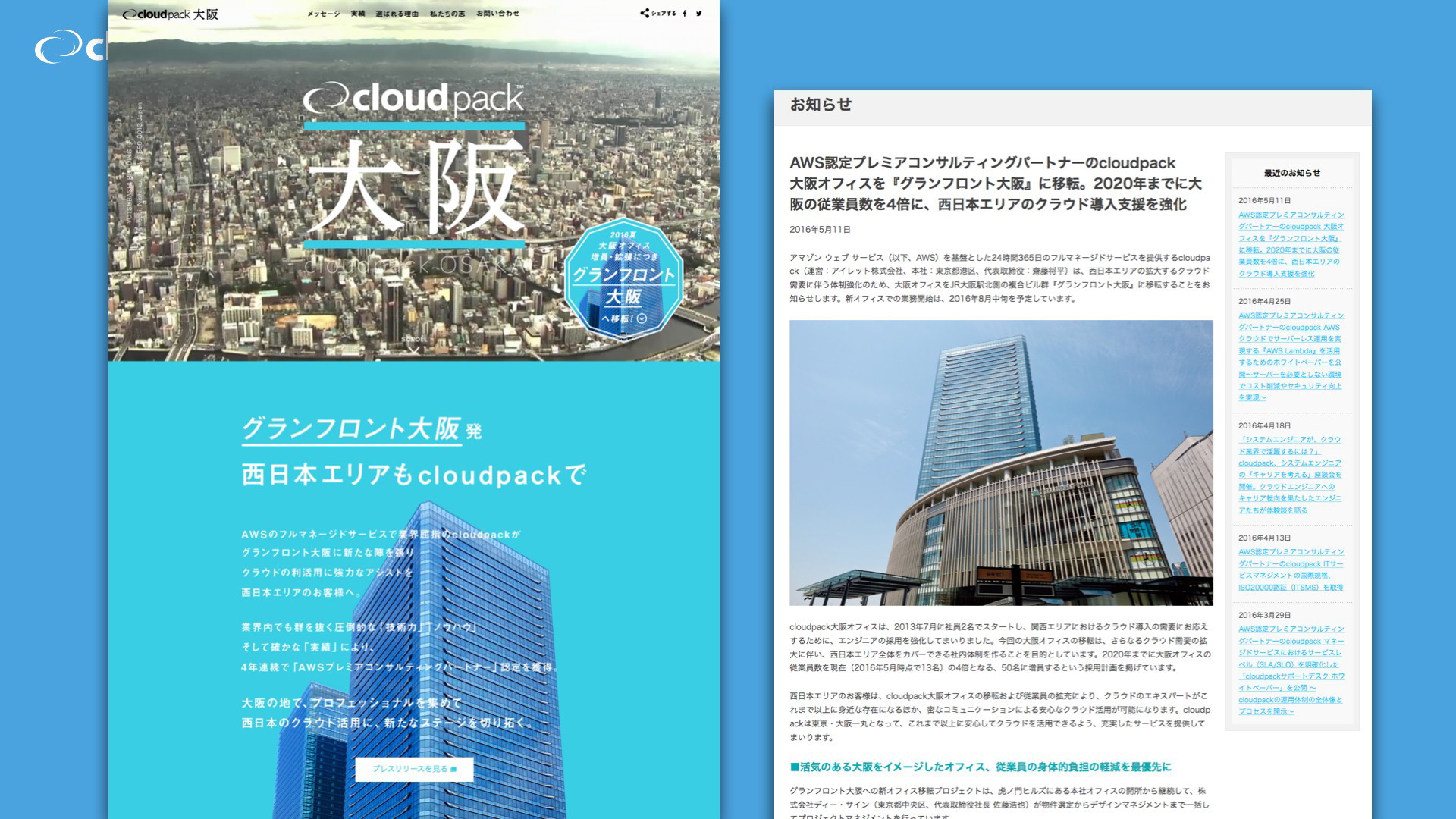1456x819 pixels.
Task: Click the cloudpack 大阪 logo in the header
Action: click(170, 14)
